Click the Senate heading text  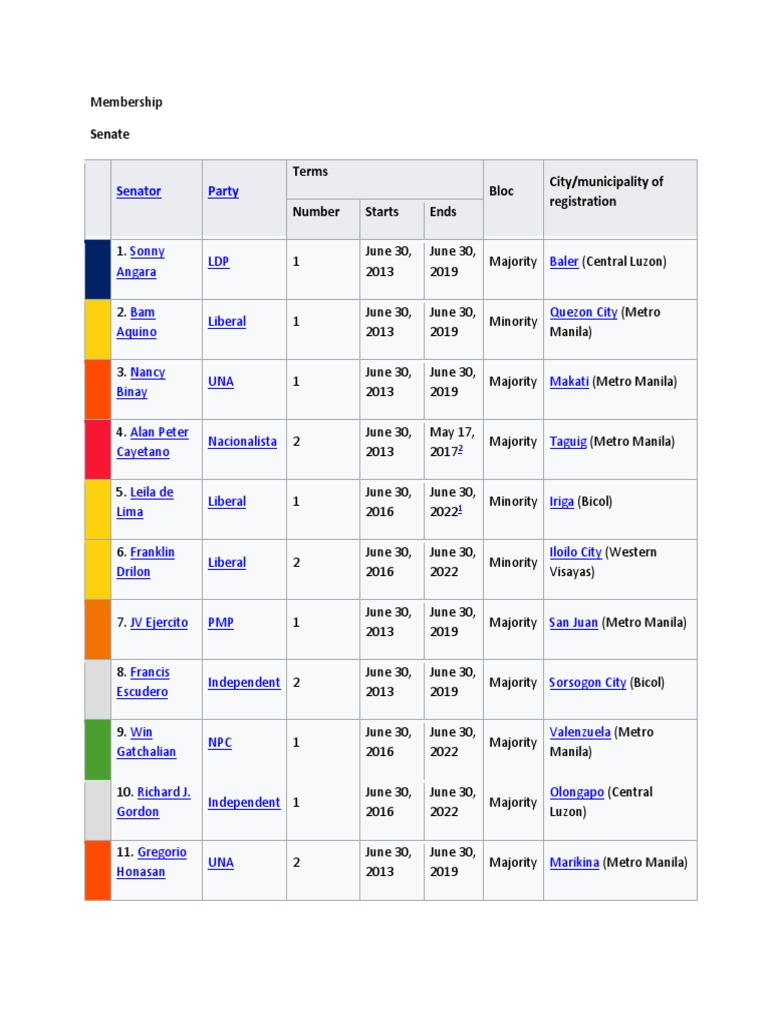pos(110,134)
